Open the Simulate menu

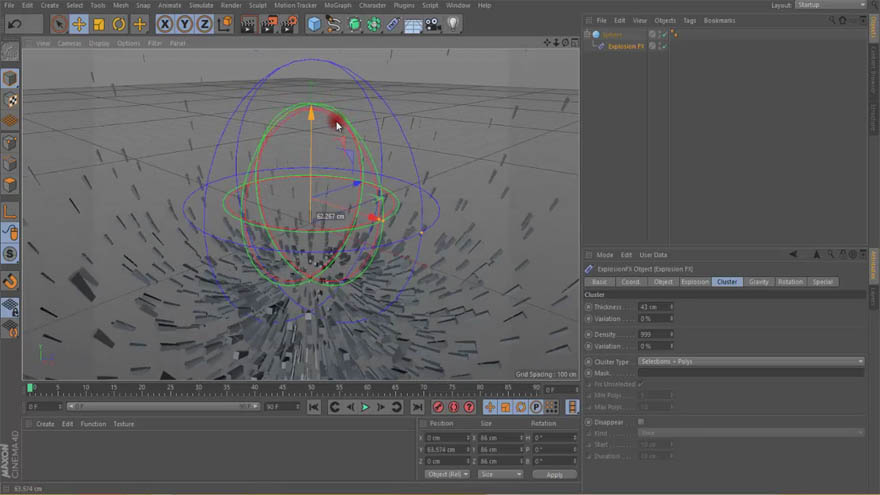tap(201, 5)
